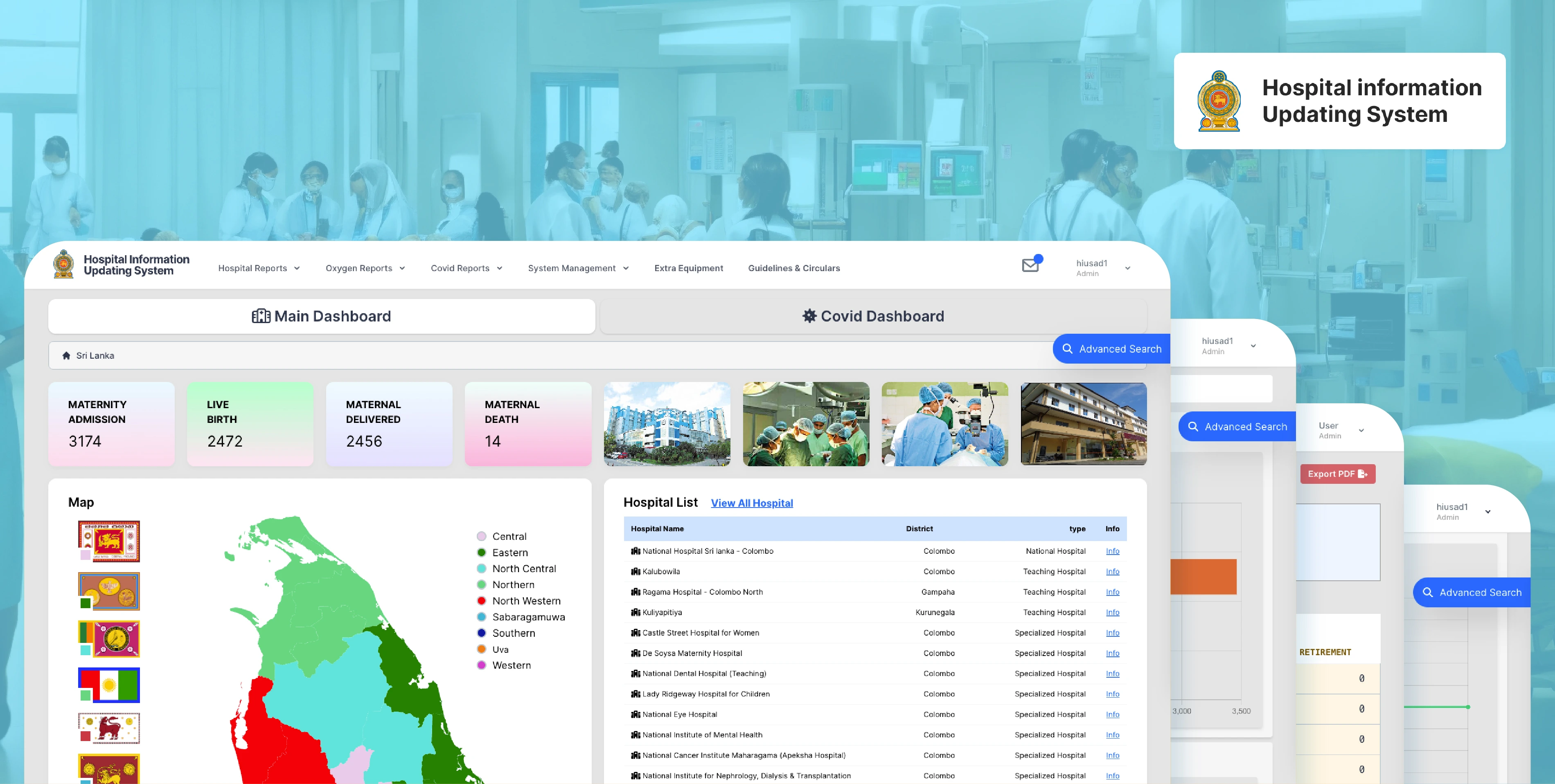Expand the Oxygen Reports dropdown menu
Screen dimensions: 1555x784
[365, 268]
